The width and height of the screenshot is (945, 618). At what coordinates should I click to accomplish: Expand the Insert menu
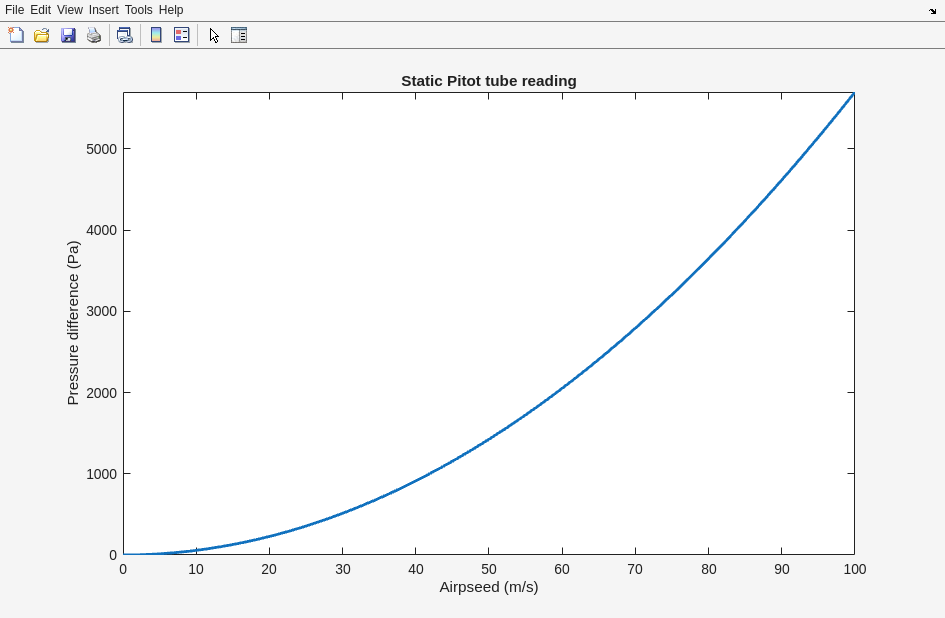(x=104, y=10)
